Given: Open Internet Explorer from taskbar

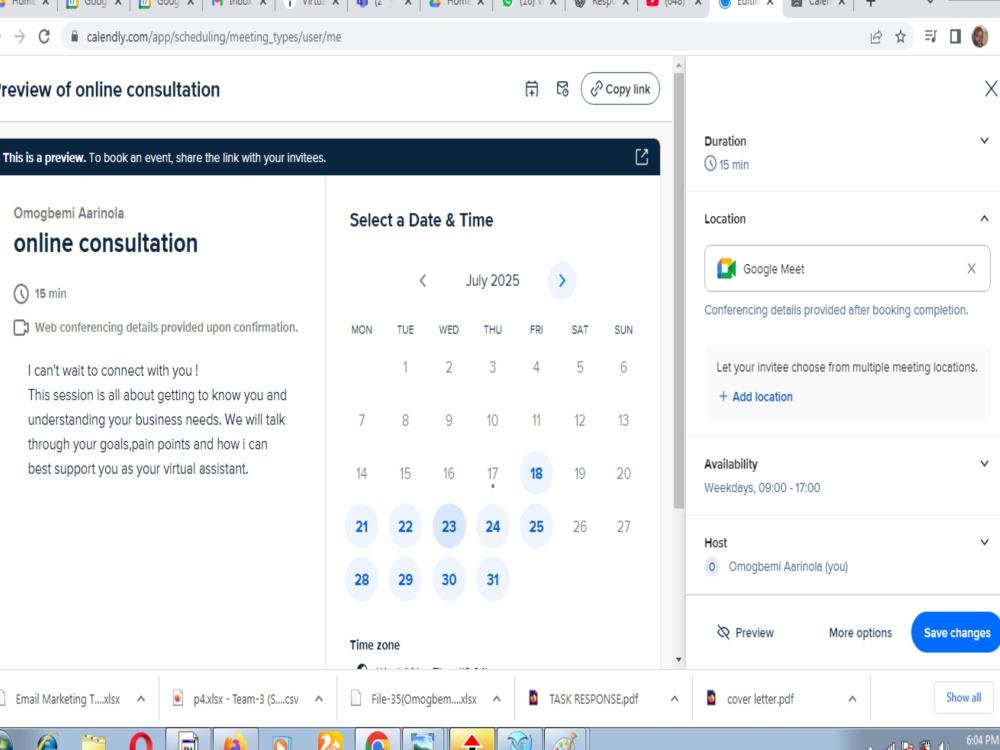Looking at the screenshot, I should pos(47,742).
